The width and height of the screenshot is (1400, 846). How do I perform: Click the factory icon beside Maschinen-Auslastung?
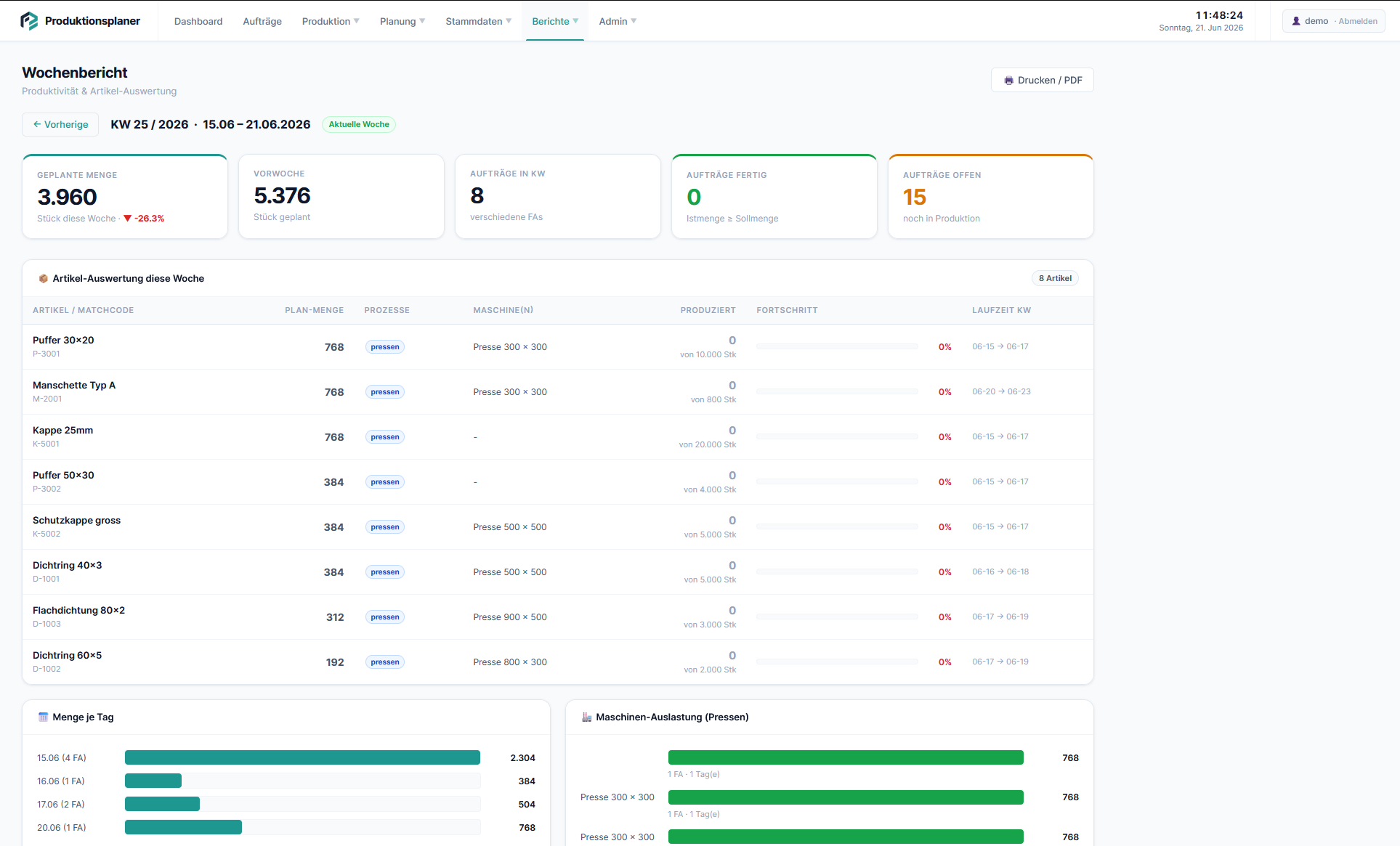(587, 717)
